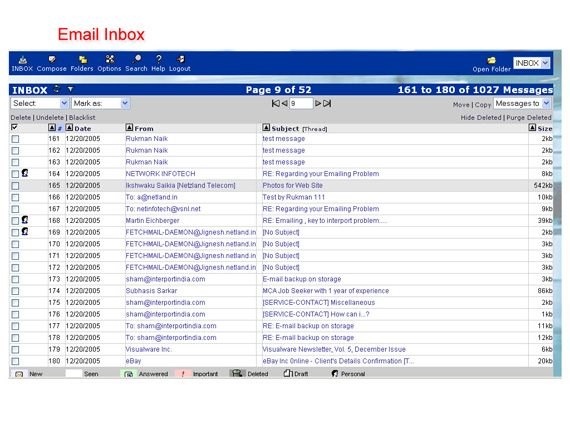Open the Messages to folder dropdown
Screen dimensions: 570x428
tap(522, 104)
